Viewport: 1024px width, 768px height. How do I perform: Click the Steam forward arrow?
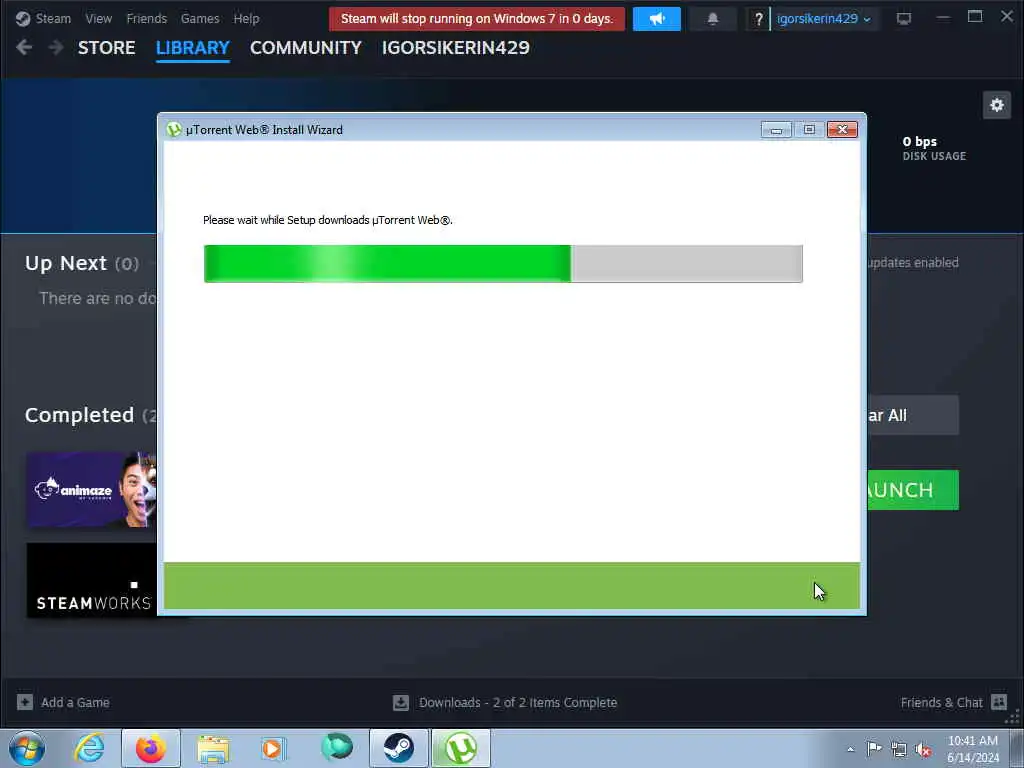(56, 47)
